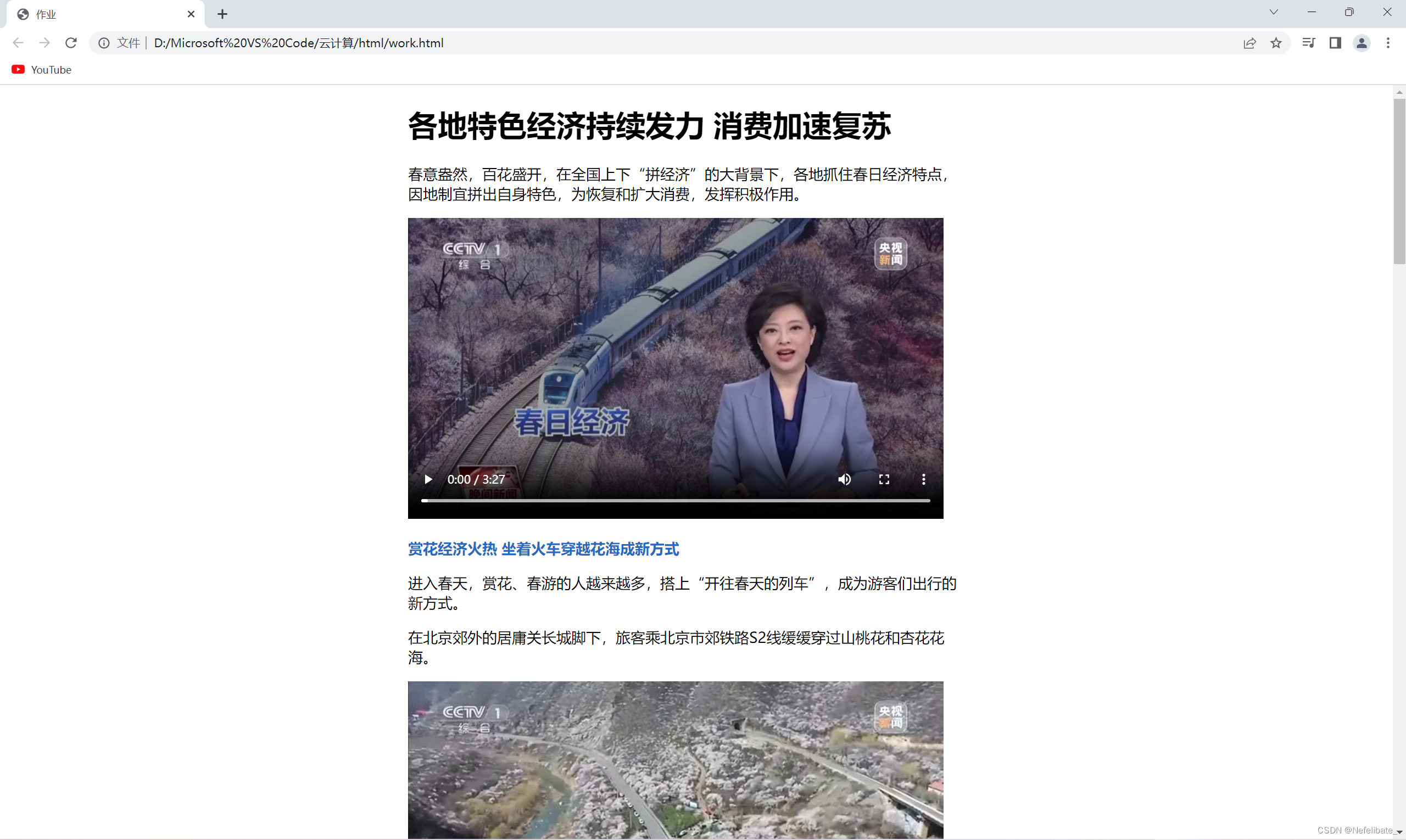Open the YouTube bookmark

pyautogui.click(x=41, y=70)
